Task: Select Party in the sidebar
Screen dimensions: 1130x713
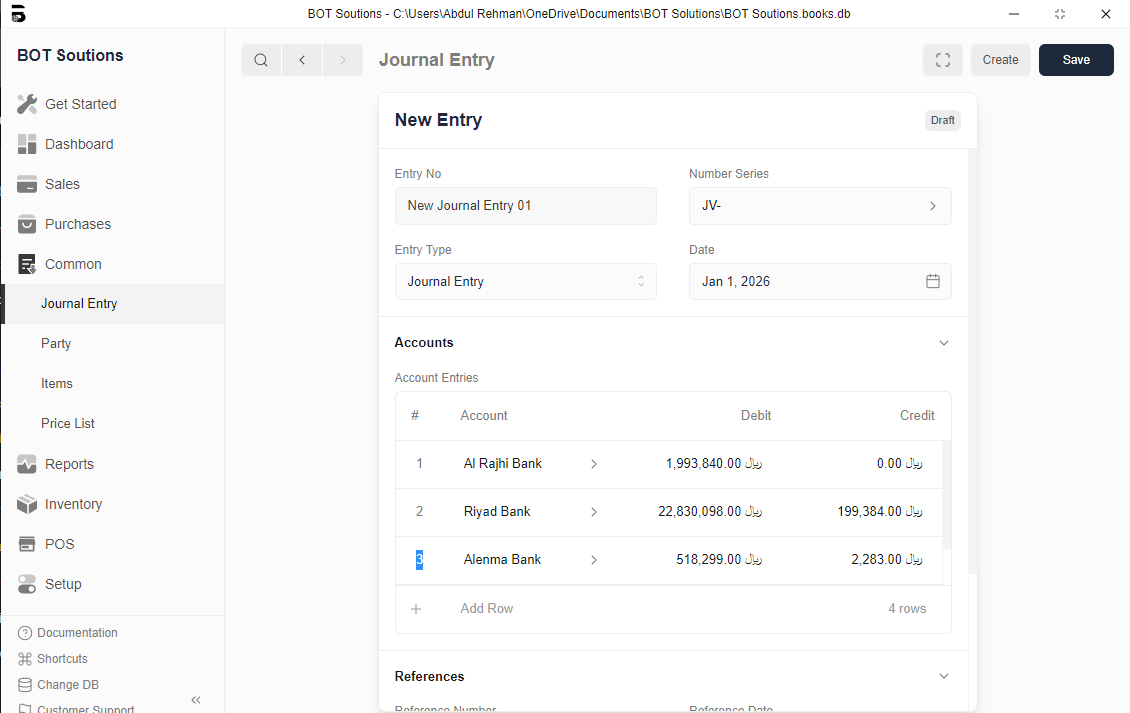Action: (56, 344)
